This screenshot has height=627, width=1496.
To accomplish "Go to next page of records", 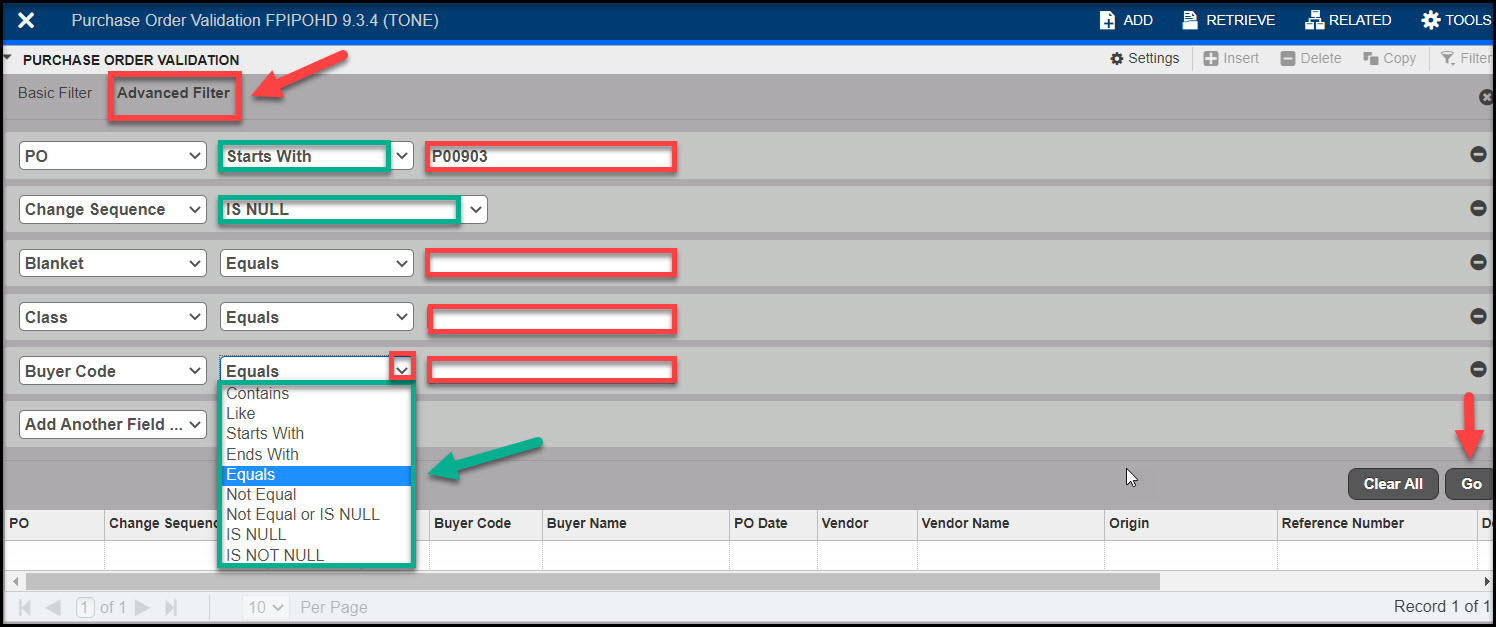I will (x=143, y=607).
